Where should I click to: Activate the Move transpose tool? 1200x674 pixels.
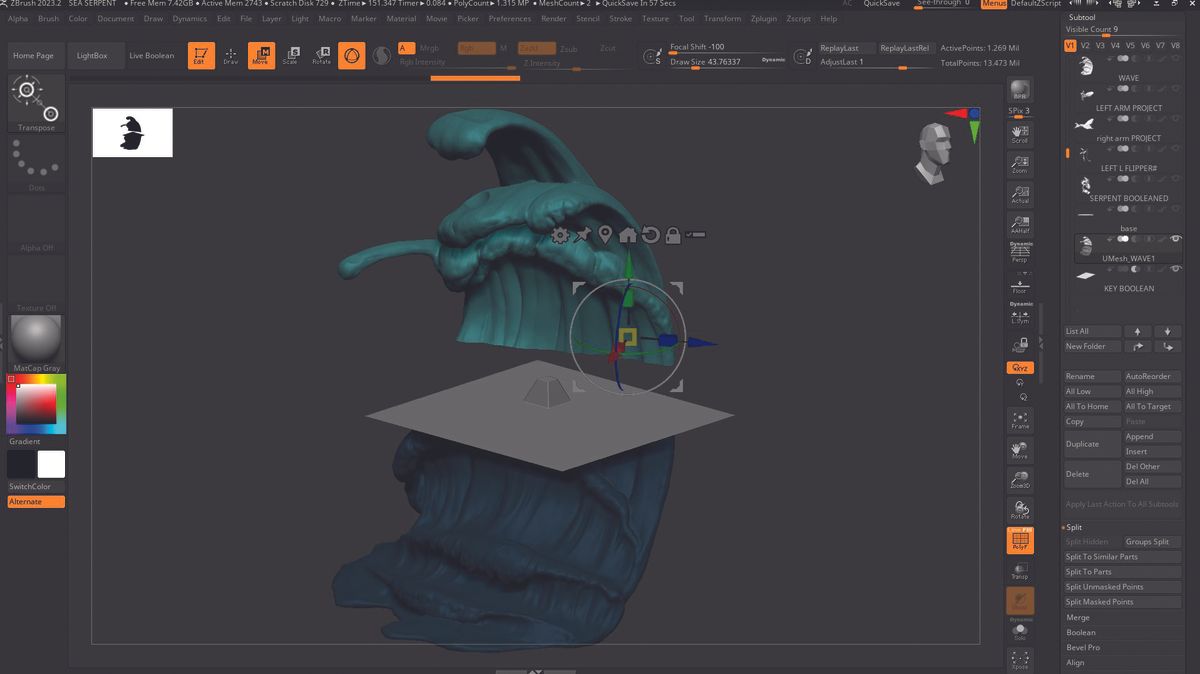pyautogui.click(x=260, y=55)
